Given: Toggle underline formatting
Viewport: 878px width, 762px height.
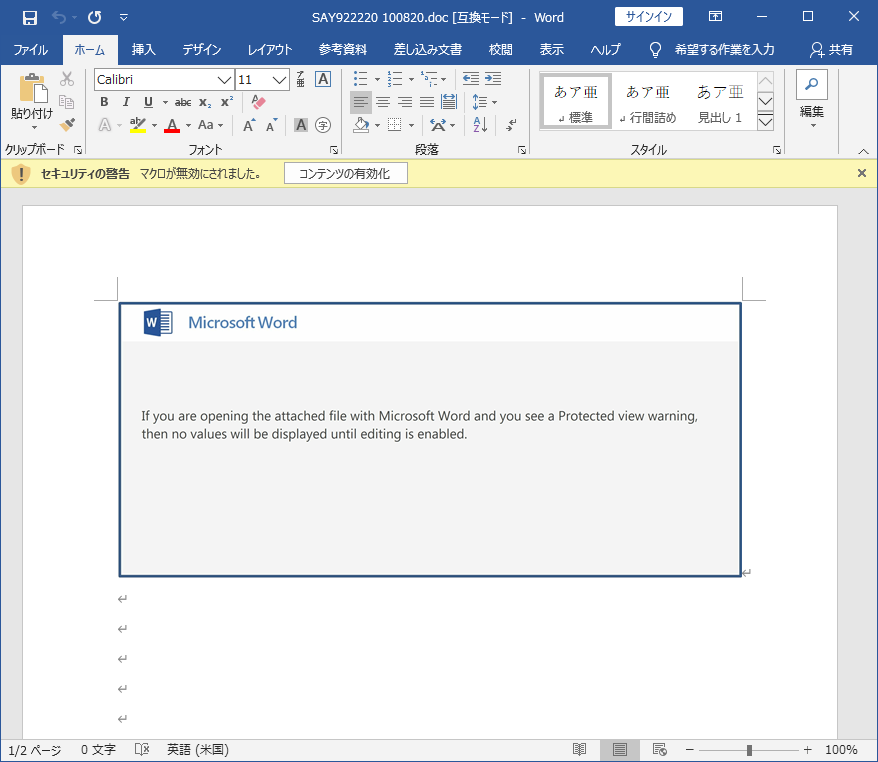Looking at the screenshot, I should pos(148,102).
